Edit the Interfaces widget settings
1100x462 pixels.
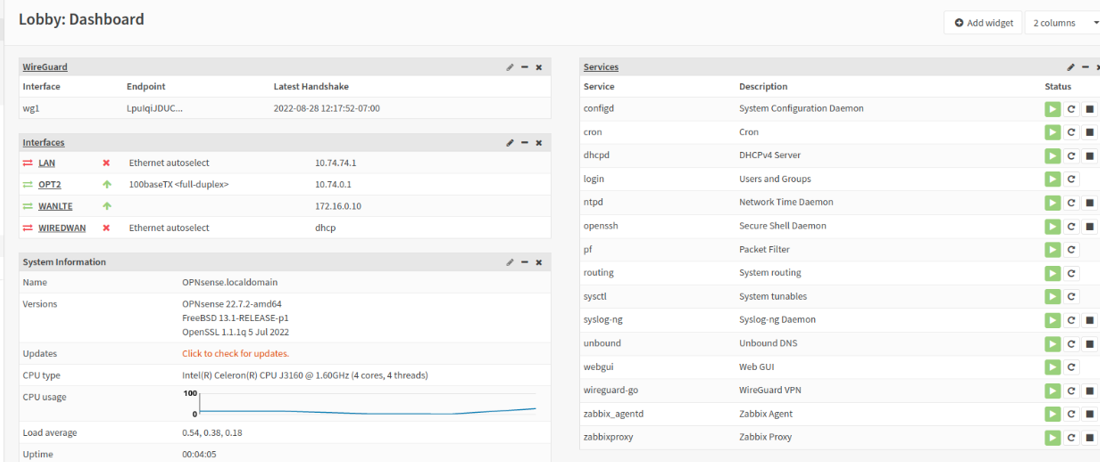(510, 142)
